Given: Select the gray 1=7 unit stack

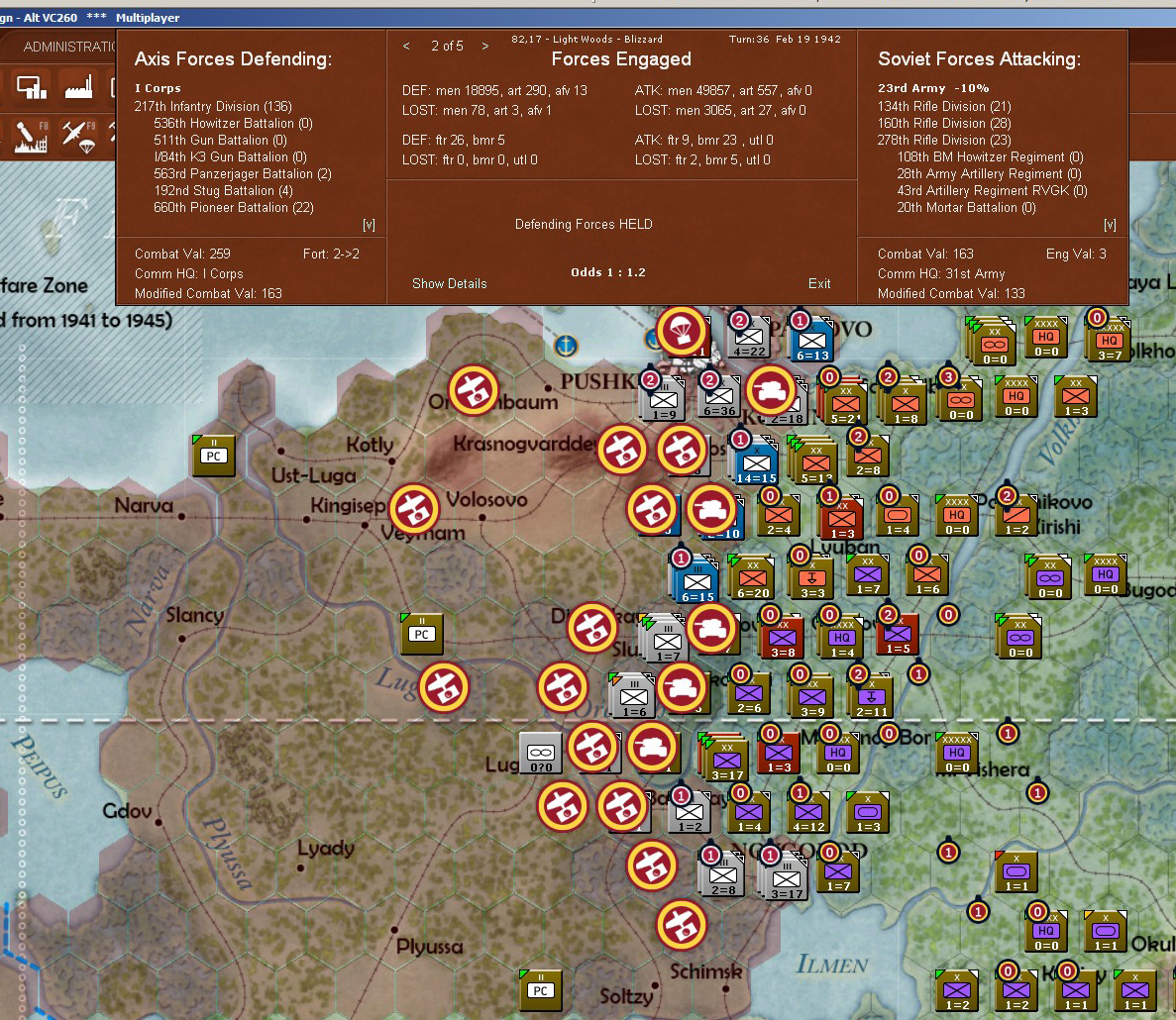Looking at the screenshot, I should 667,642.
